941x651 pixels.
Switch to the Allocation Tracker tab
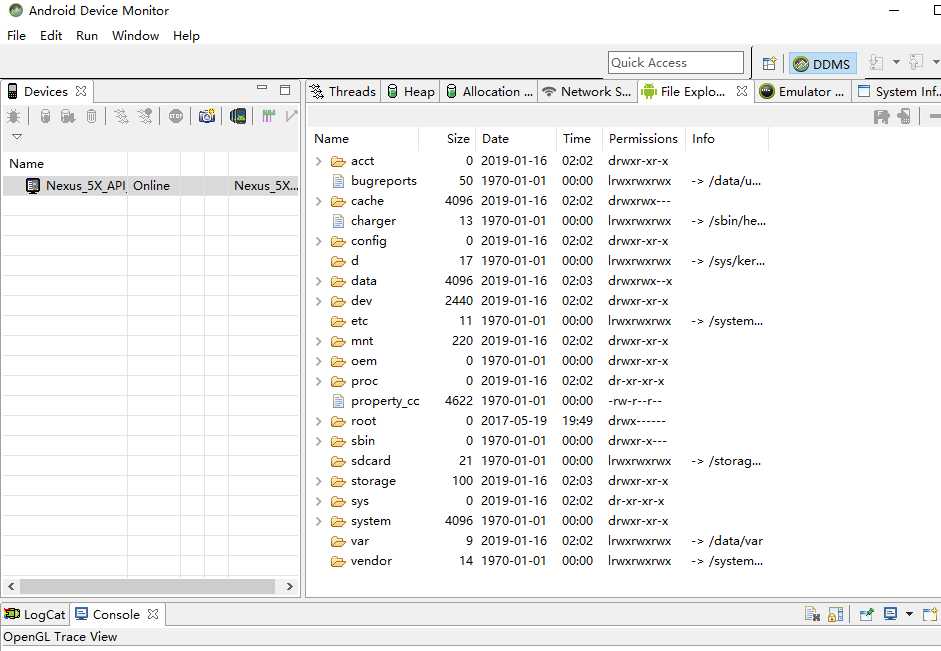click(490, 91)
